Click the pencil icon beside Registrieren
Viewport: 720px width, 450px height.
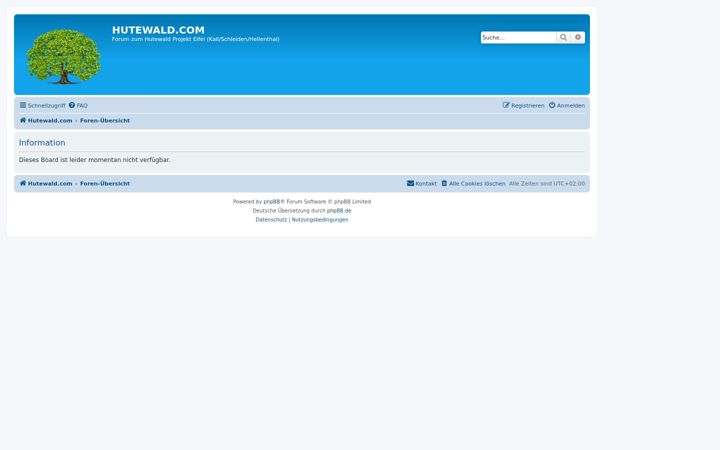(506, 105)
